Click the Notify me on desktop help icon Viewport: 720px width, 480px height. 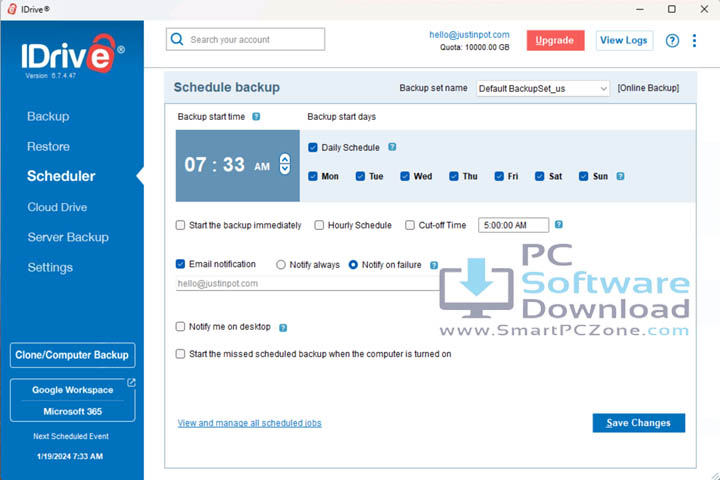pyautogui.click(x=283, y=328)
